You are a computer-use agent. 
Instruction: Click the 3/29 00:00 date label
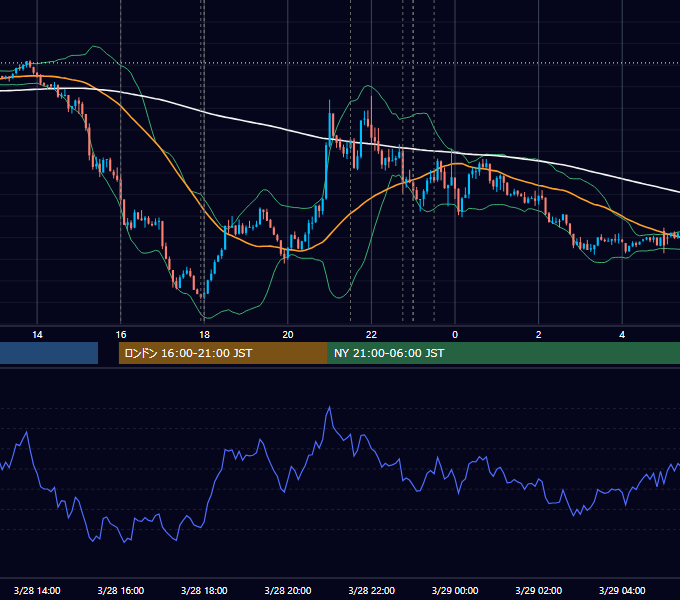[x=455, y=590]
